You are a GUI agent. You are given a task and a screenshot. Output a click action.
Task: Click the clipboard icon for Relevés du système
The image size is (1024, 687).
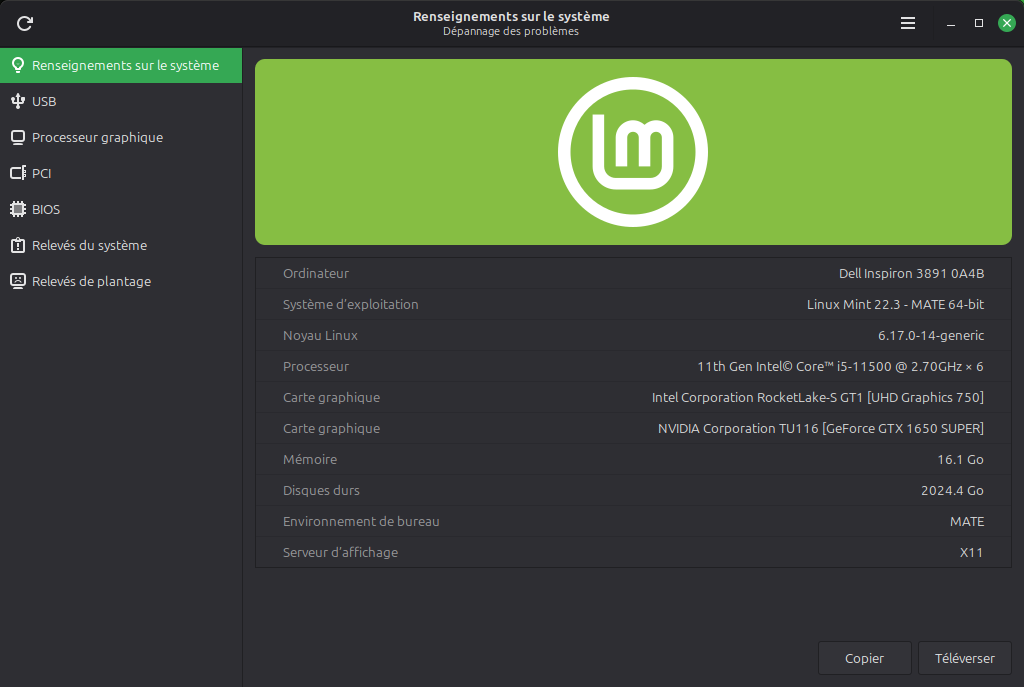tap(18, 246)
